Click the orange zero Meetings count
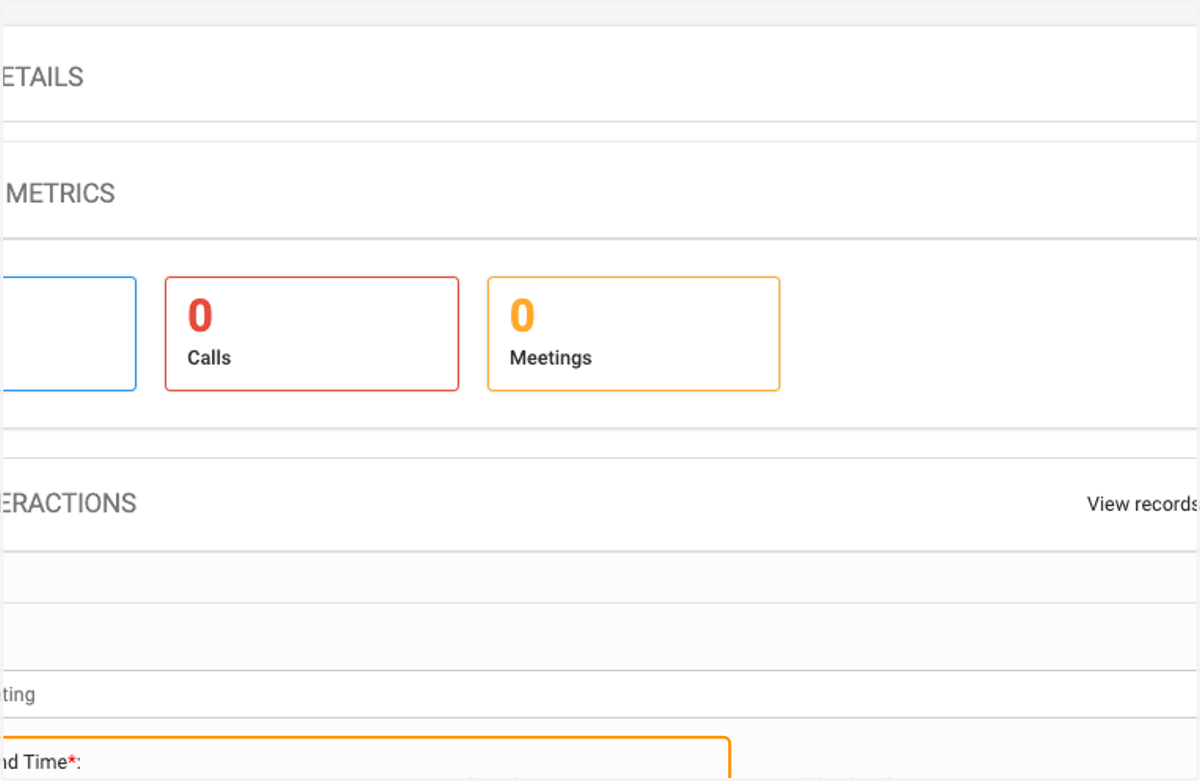The image size is (1200, 781). [x=523, y=316]
